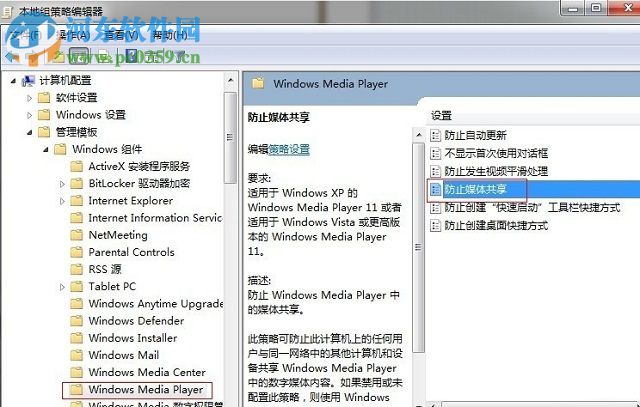This screenshot has height=407, width=640.
Task: Click the 设置 column header
Action: (x=441, y=116)
